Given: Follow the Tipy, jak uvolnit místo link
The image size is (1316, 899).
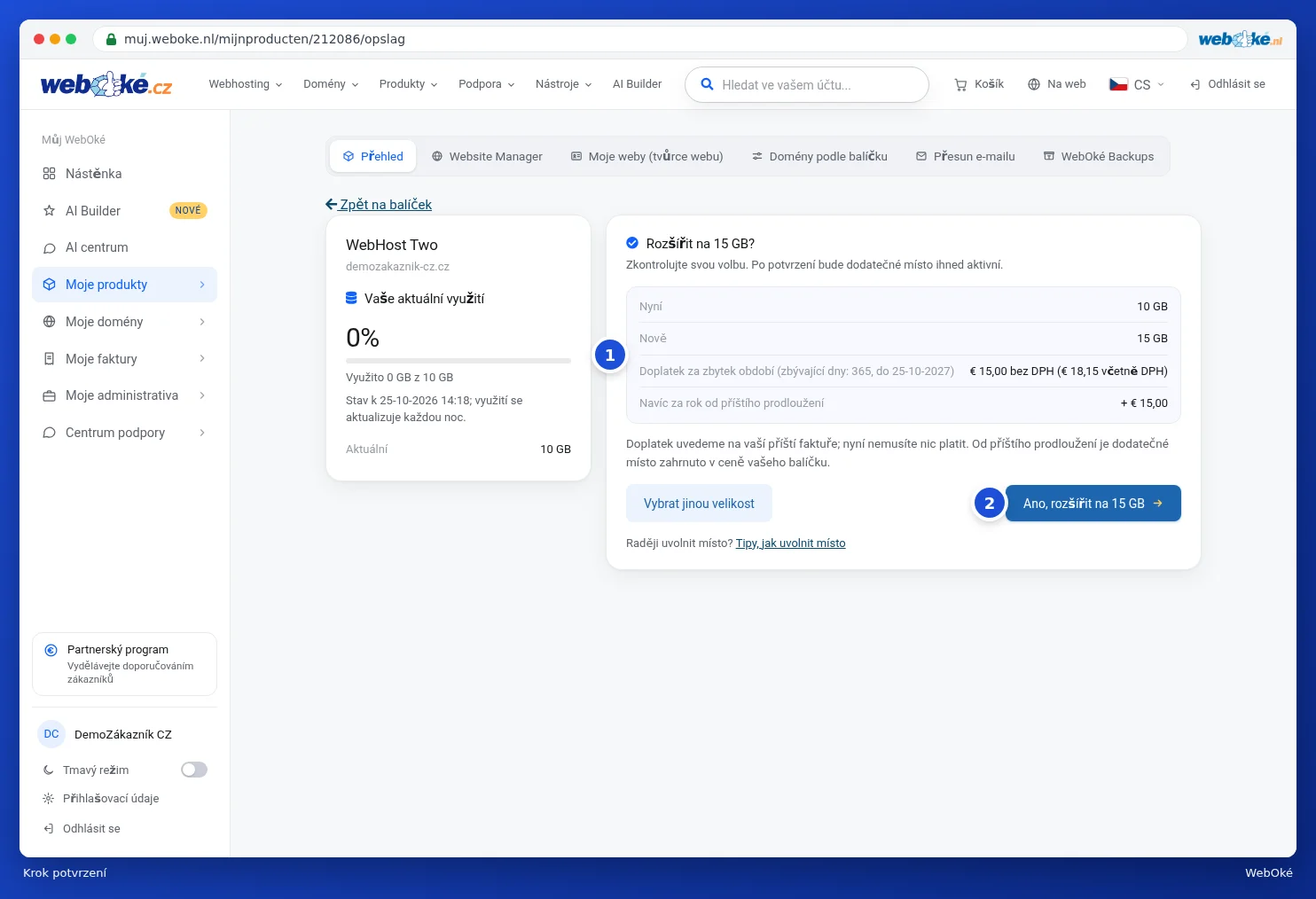Looking at the screenshot, I should point(790,543).
